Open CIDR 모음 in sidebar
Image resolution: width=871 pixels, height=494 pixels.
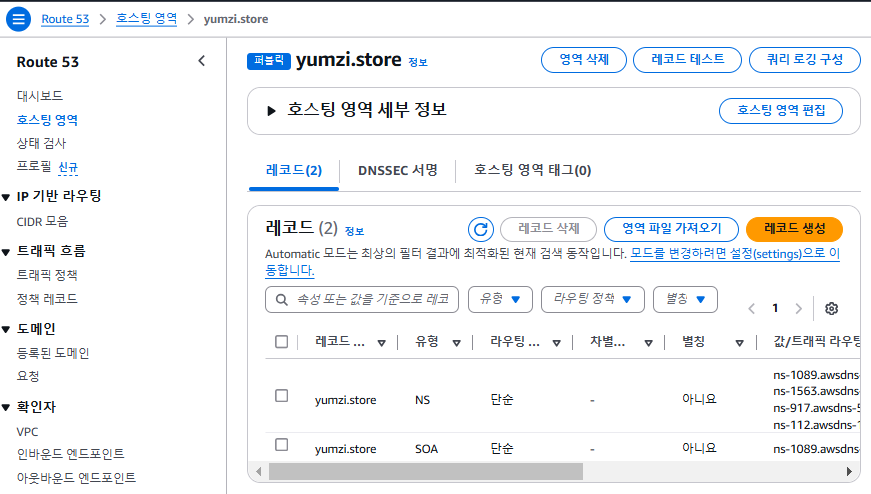click(42, 222)
